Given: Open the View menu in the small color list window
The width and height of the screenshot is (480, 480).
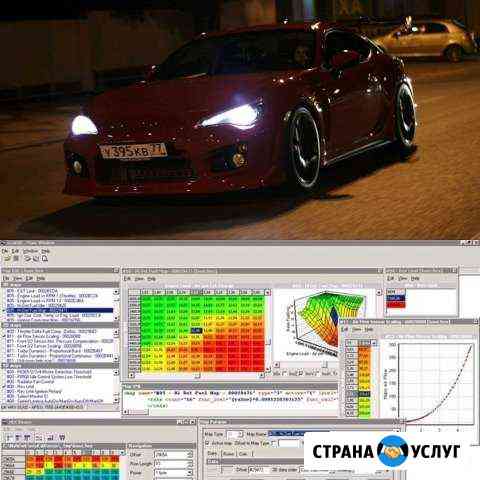Looking at the screenshot, I should (x=403, y=278).
